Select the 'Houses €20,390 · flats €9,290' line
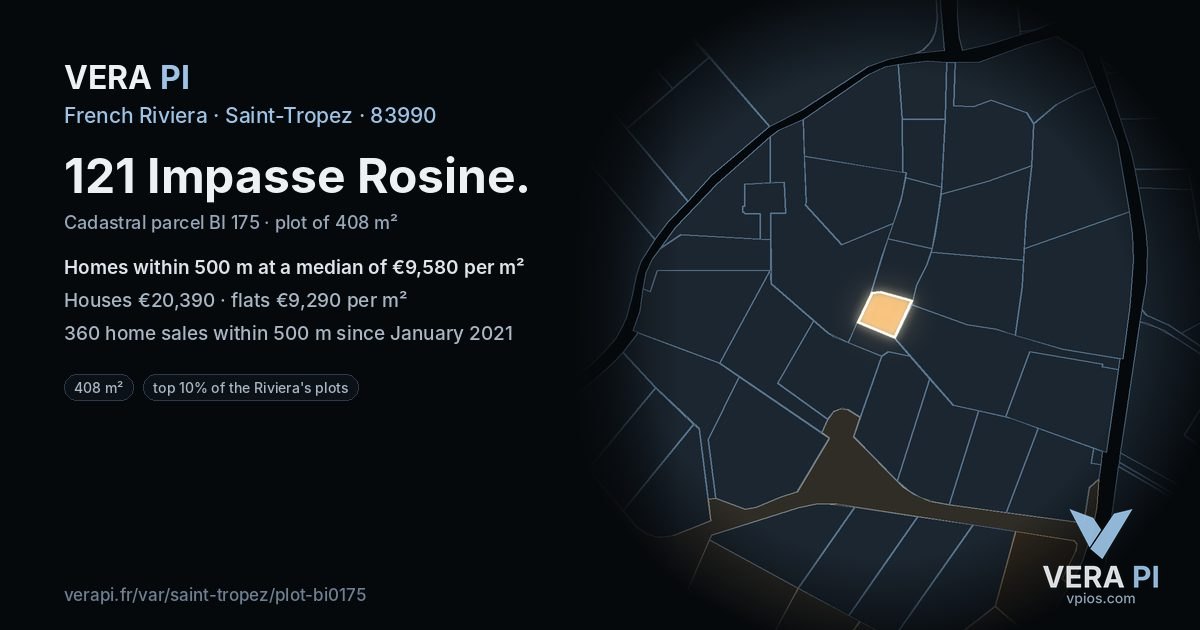This screenshot has width=1200, height=630. click(235, 300)
